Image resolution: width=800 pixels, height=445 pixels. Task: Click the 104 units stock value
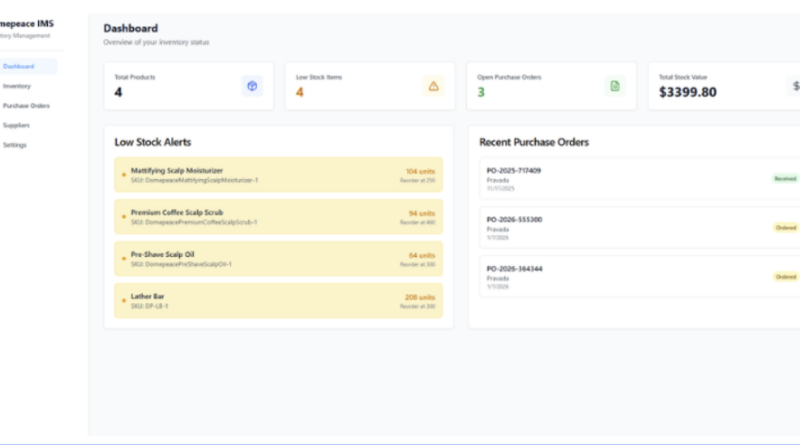420,171
